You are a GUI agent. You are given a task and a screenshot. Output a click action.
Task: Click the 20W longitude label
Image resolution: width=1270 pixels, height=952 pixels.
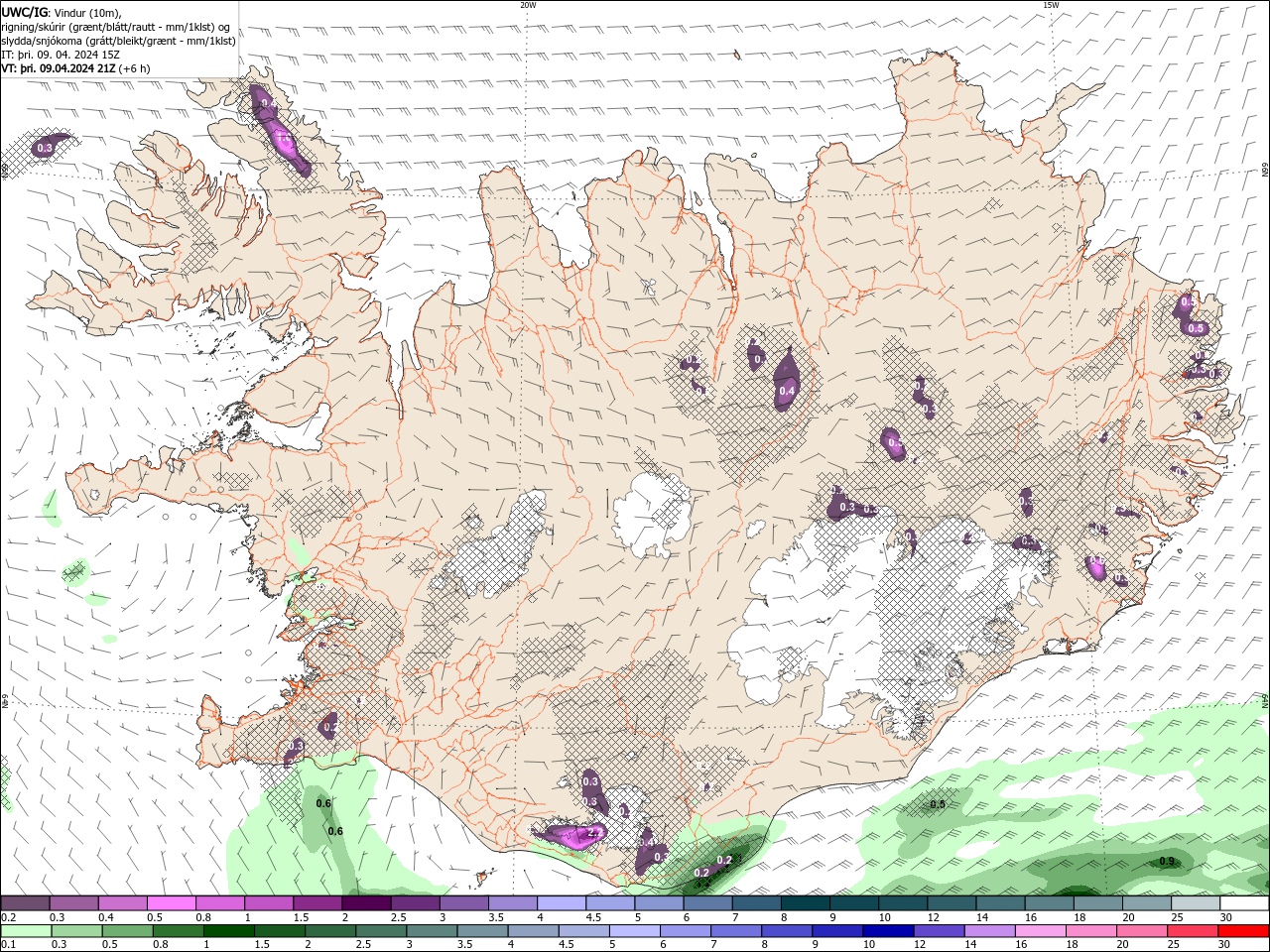(528, 5)
